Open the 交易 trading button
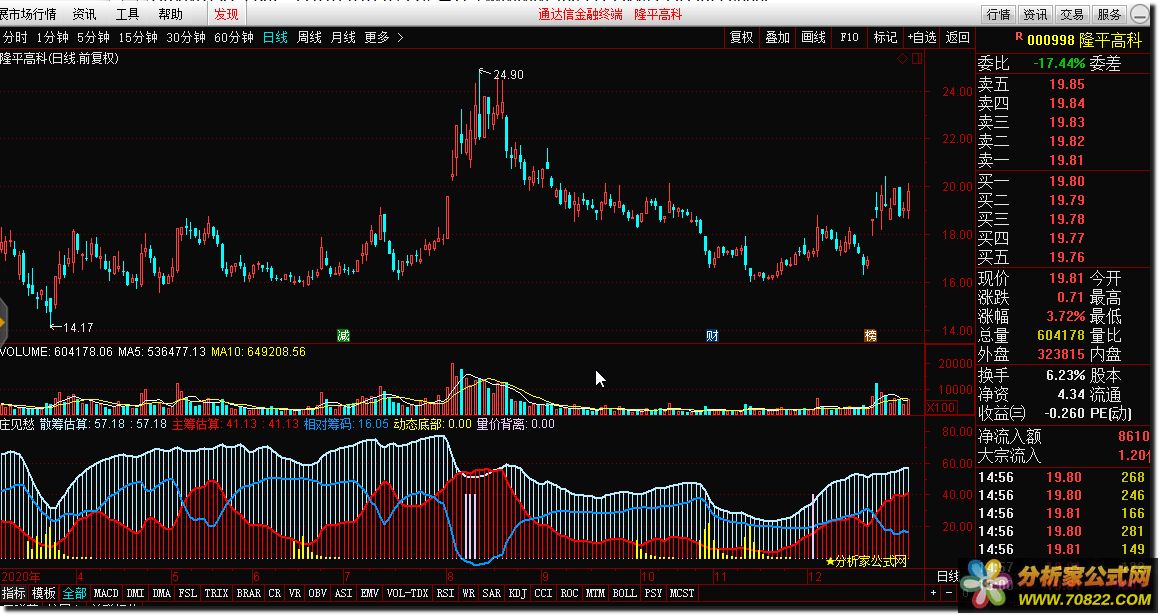 coord(1071,14)
